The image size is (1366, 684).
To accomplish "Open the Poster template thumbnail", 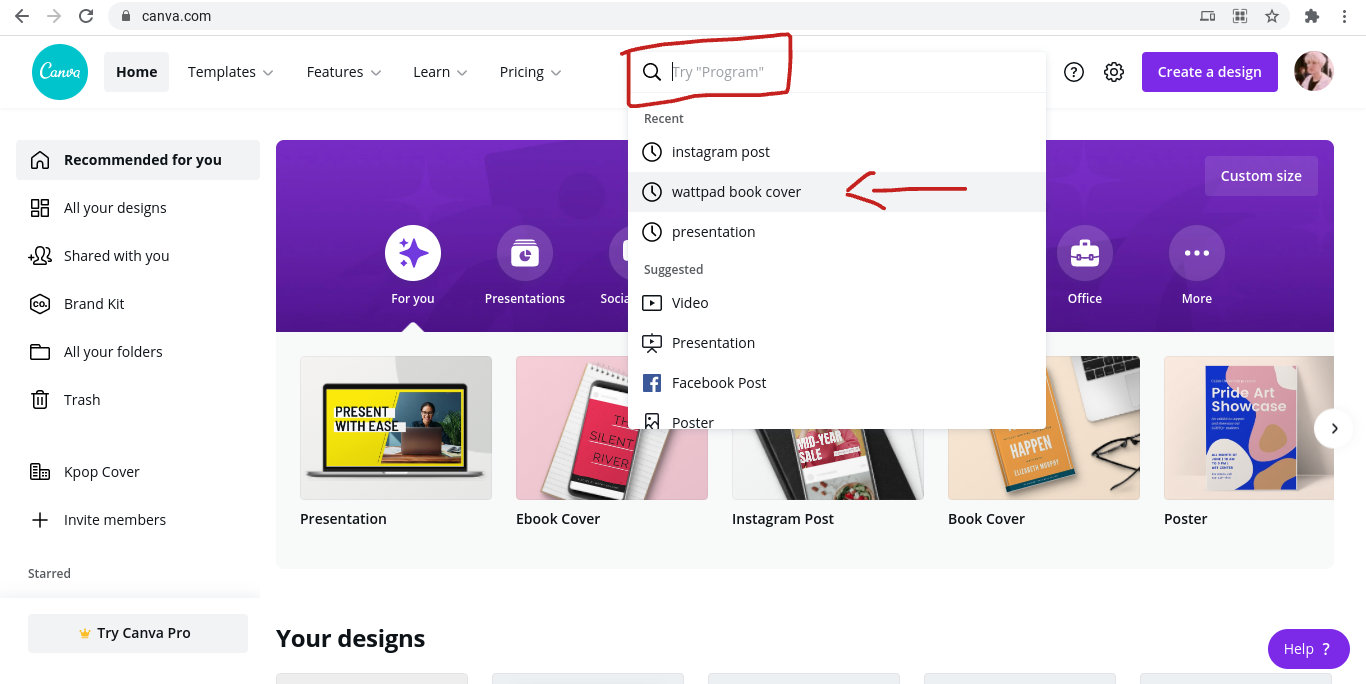I will click(x=1249, y=428).
